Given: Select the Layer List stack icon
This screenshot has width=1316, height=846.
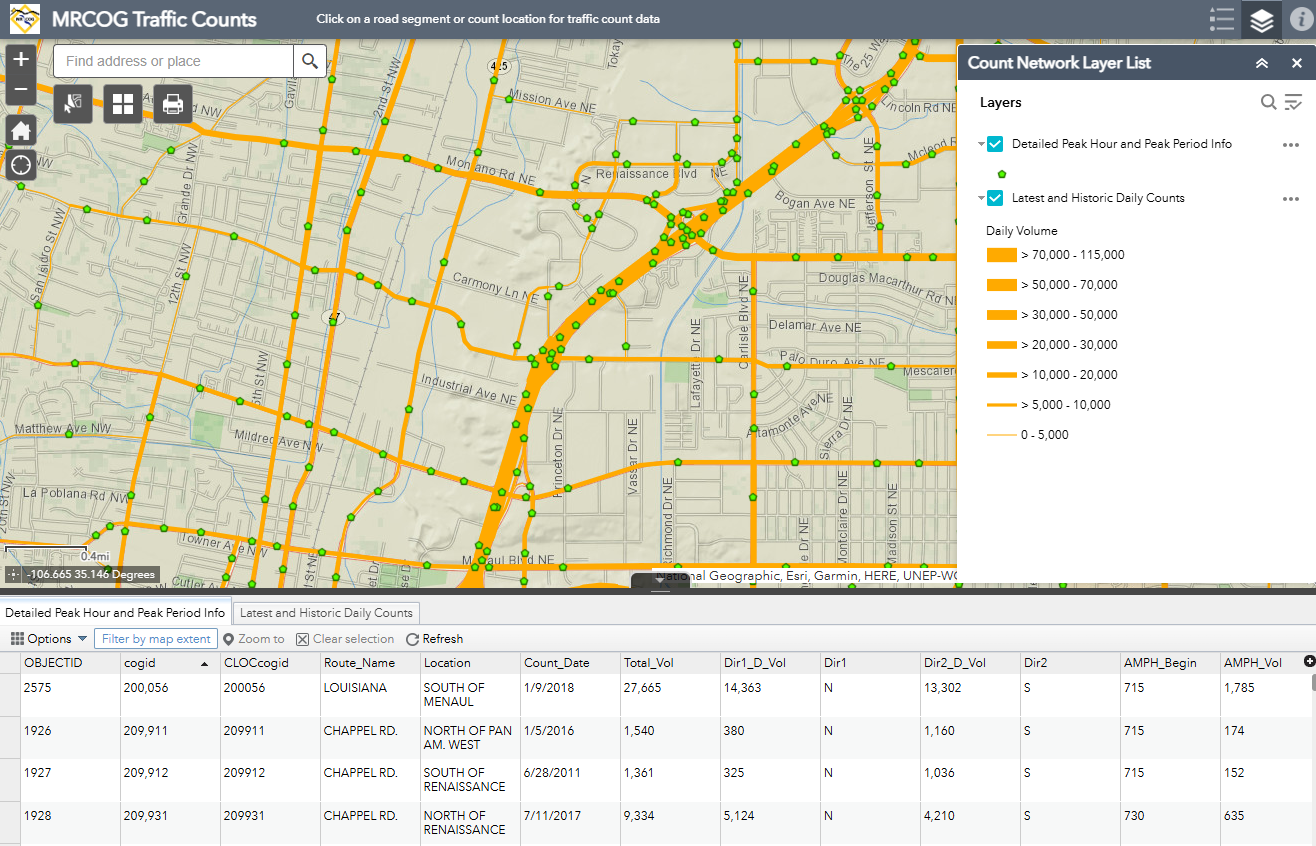Looking at the screenshot, I should (1261, 19).
